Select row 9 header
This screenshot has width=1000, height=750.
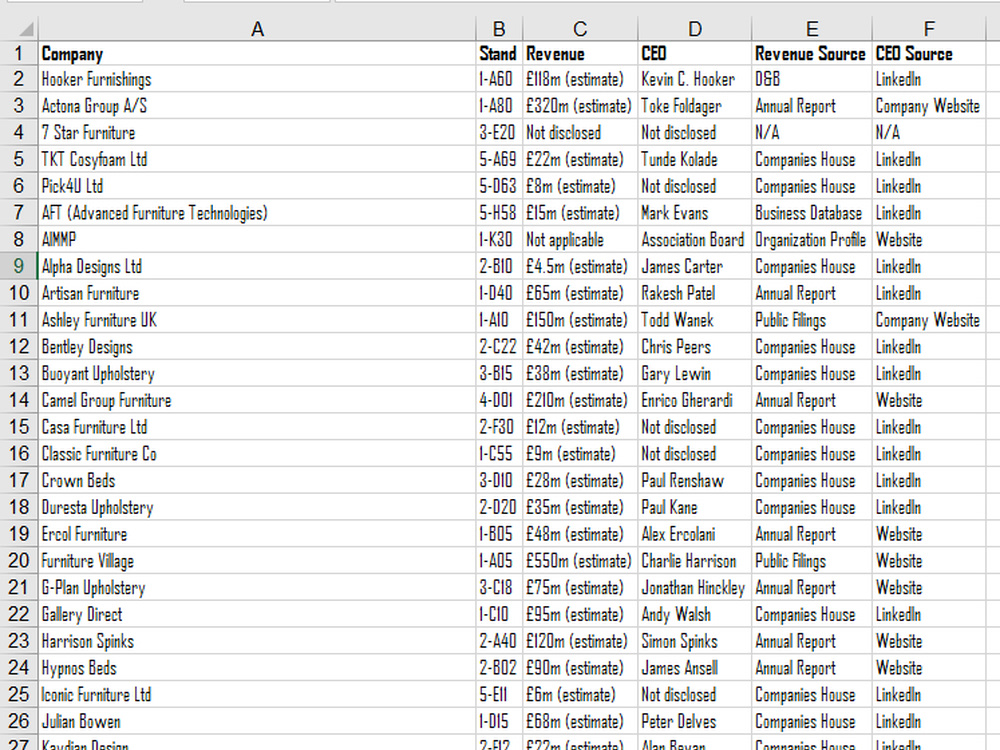[x=18, y=266]
